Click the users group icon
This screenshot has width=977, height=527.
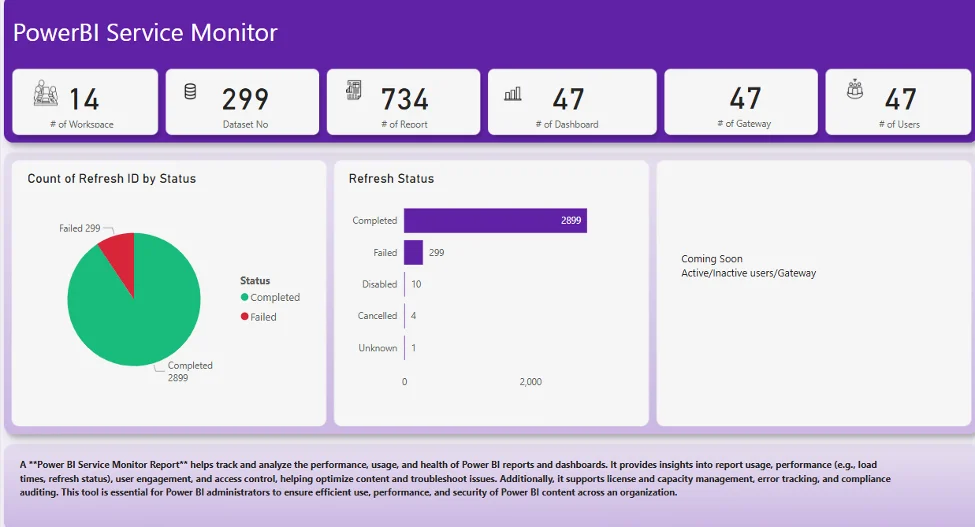854,91
